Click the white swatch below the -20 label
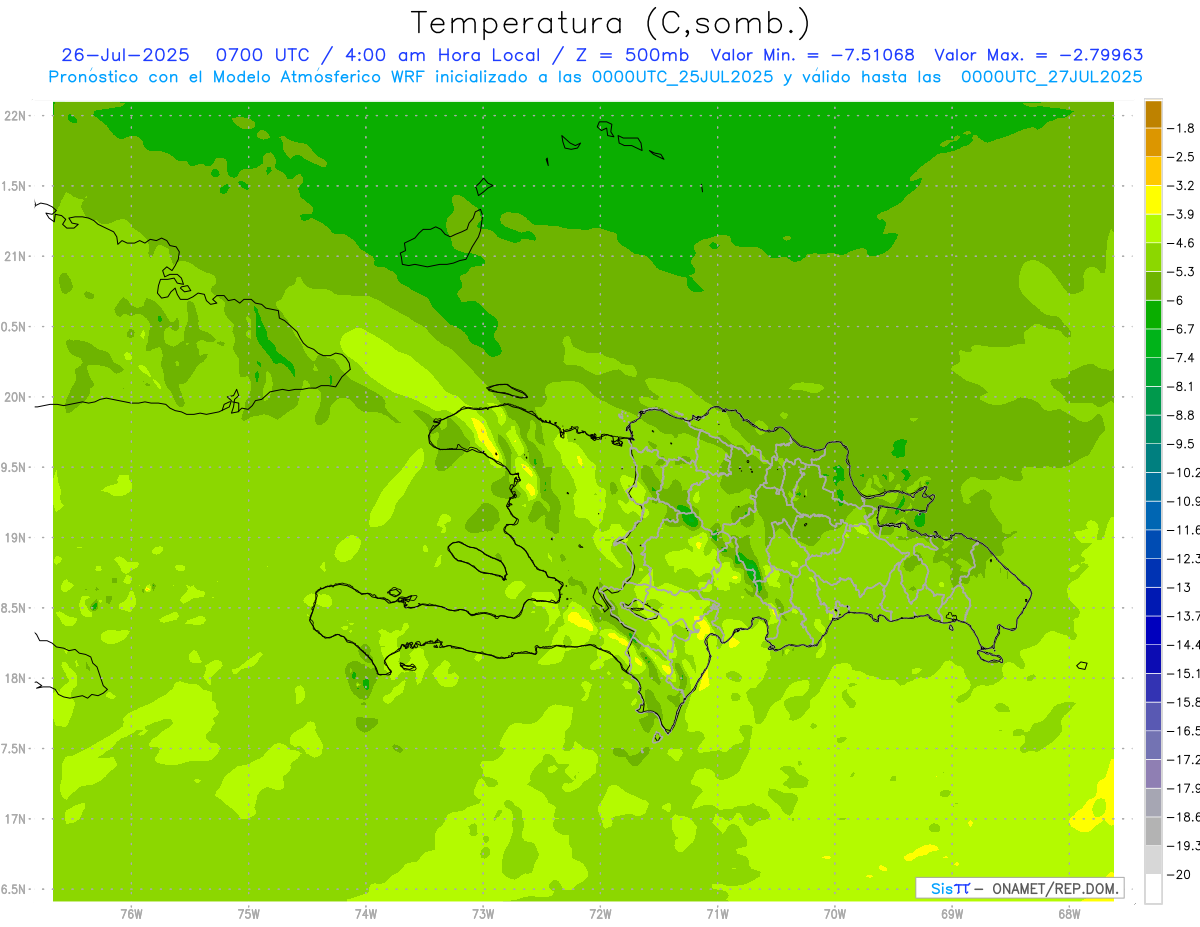Viewport: 1200px width, 927px height. pyautogui.click(x=1153, y=888)
